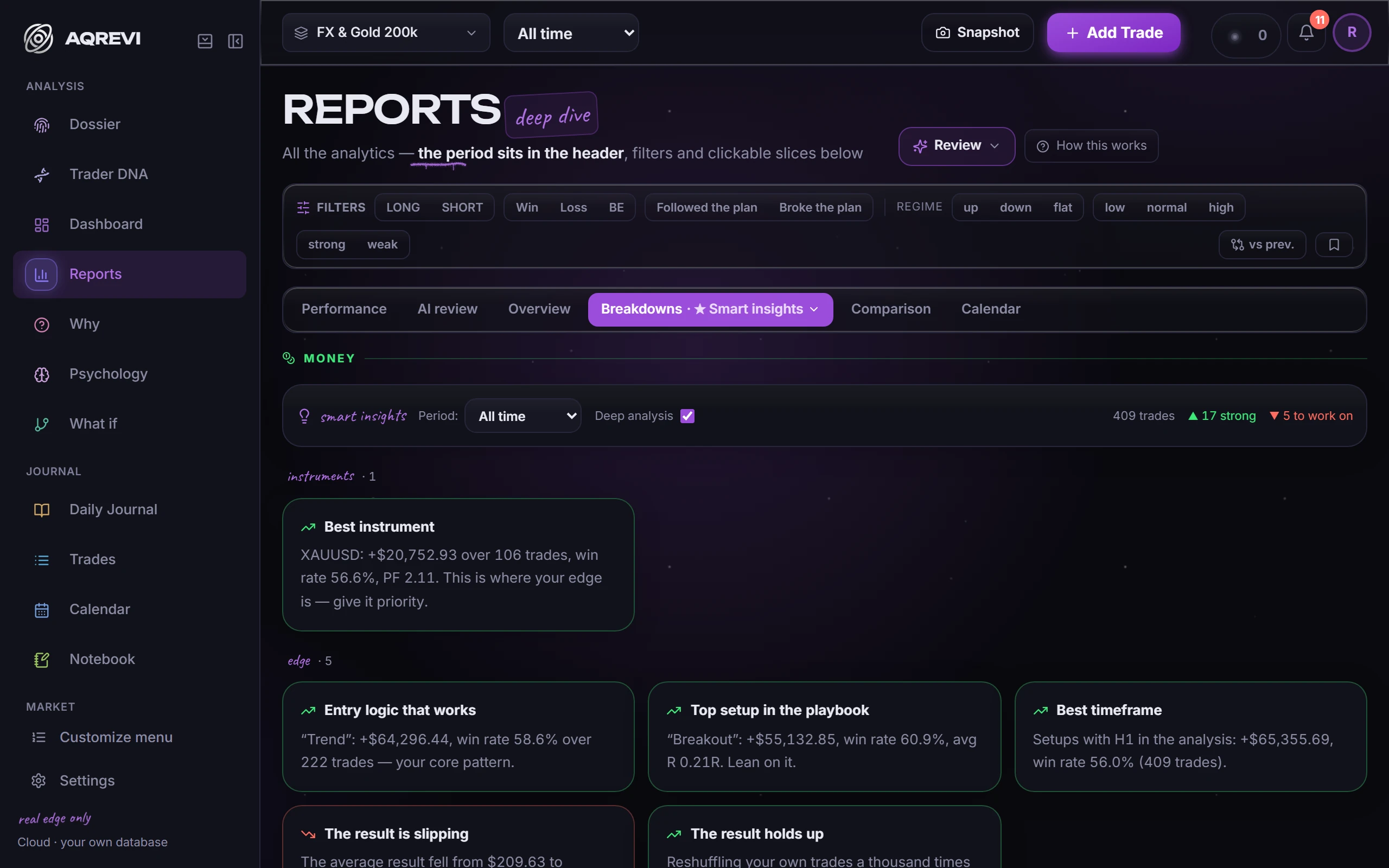Toggle the LONG filter

tap(403, 207)
